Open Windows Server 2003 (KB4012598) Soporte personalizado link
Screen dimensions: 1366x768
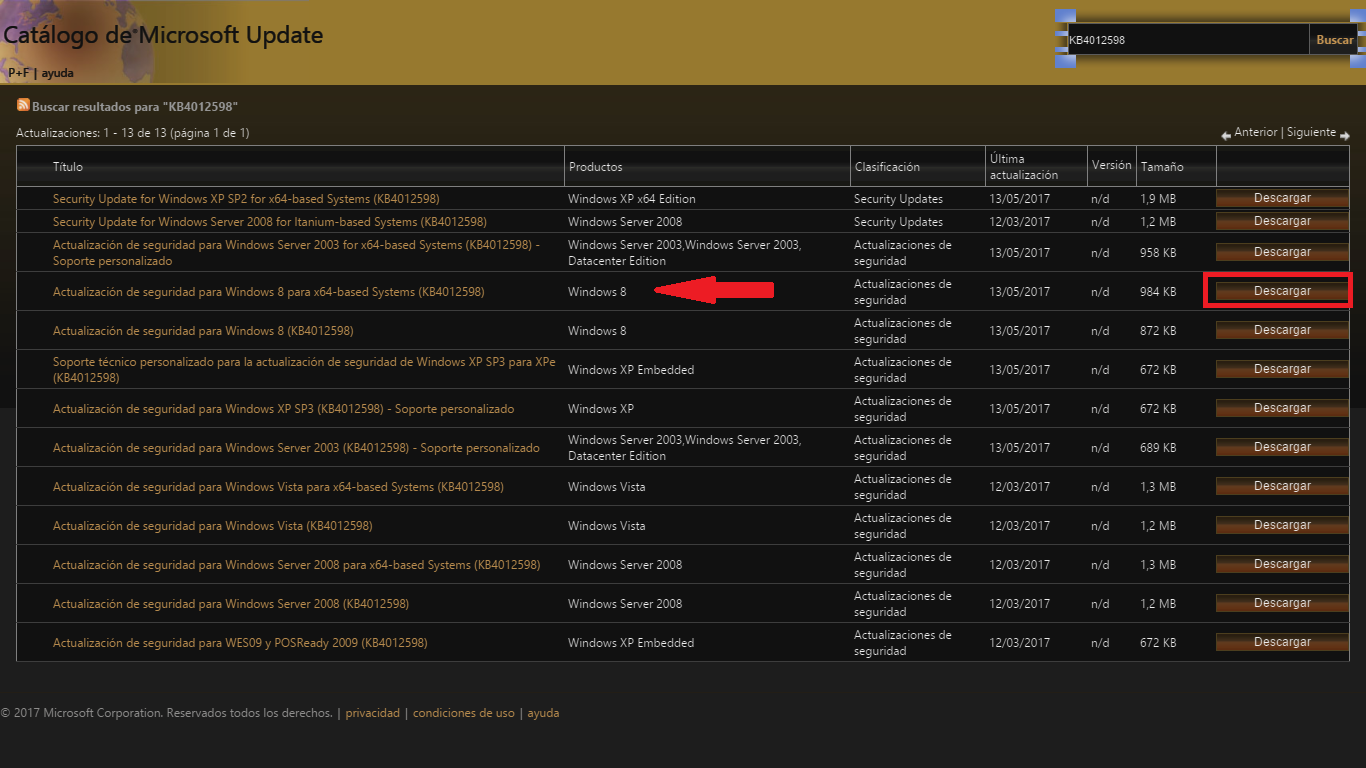[x=296, y=448]
